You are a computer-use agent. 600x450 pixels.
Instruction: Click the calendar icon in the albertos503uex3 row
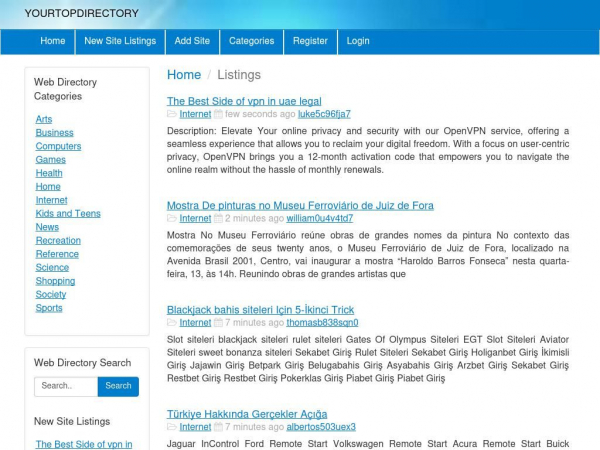point(218,427)
